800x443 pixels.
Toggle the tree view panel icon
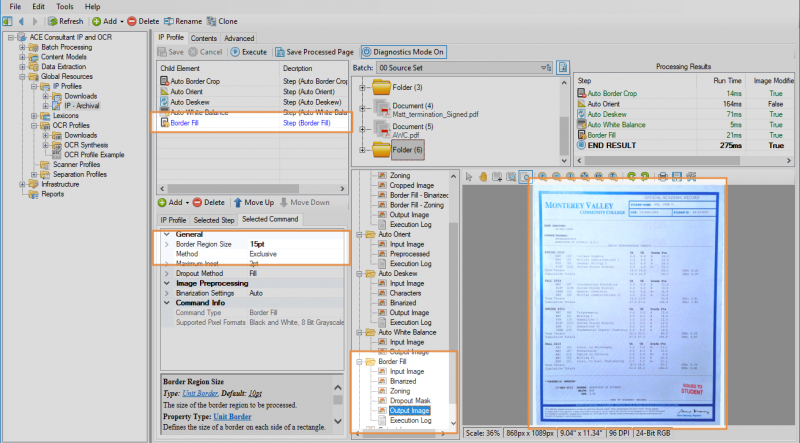(7, 21)
